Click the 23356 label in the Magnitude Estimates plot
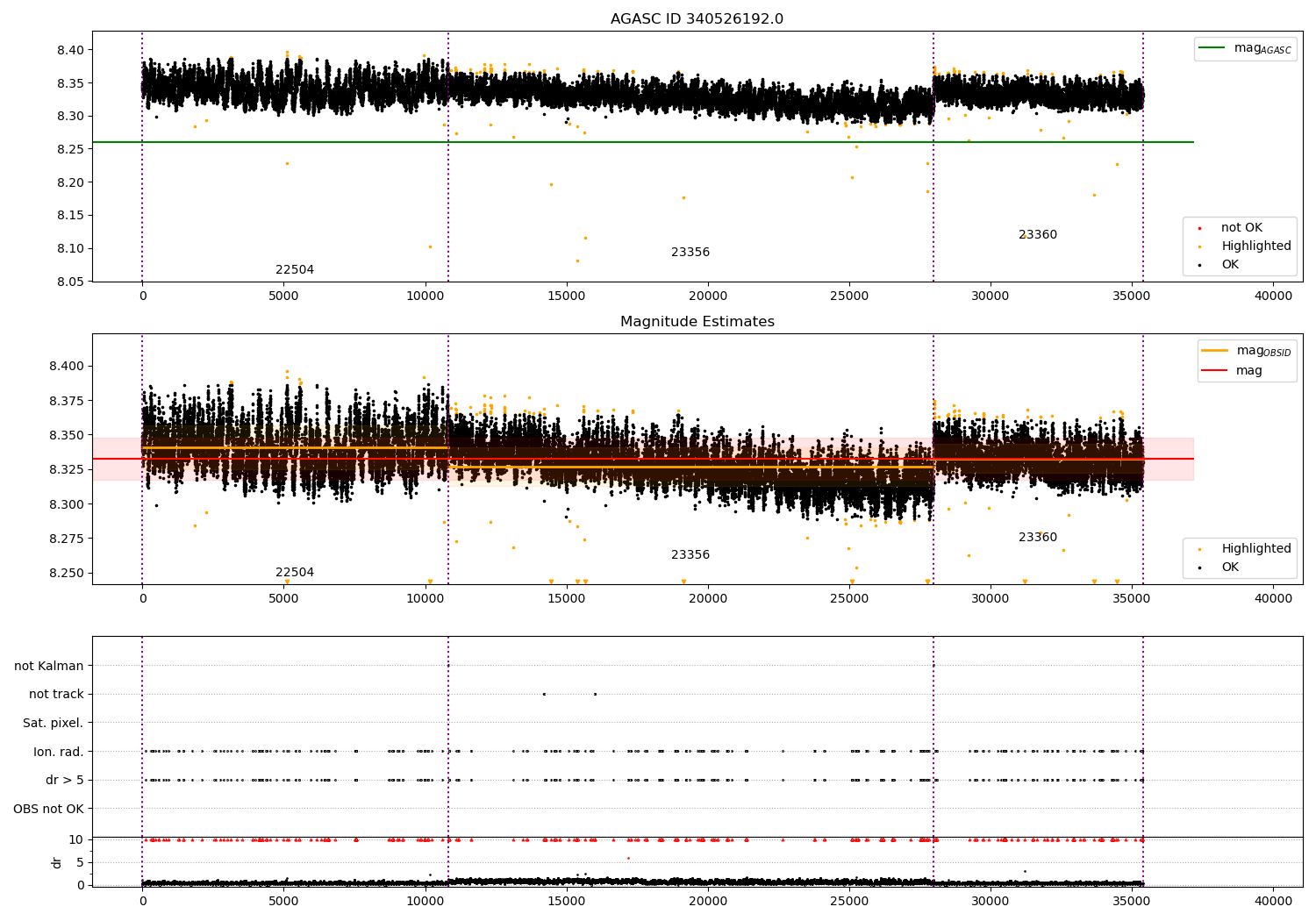This screenshot has width=1316, height=921. pyautogui.click(x=690, y=555)
